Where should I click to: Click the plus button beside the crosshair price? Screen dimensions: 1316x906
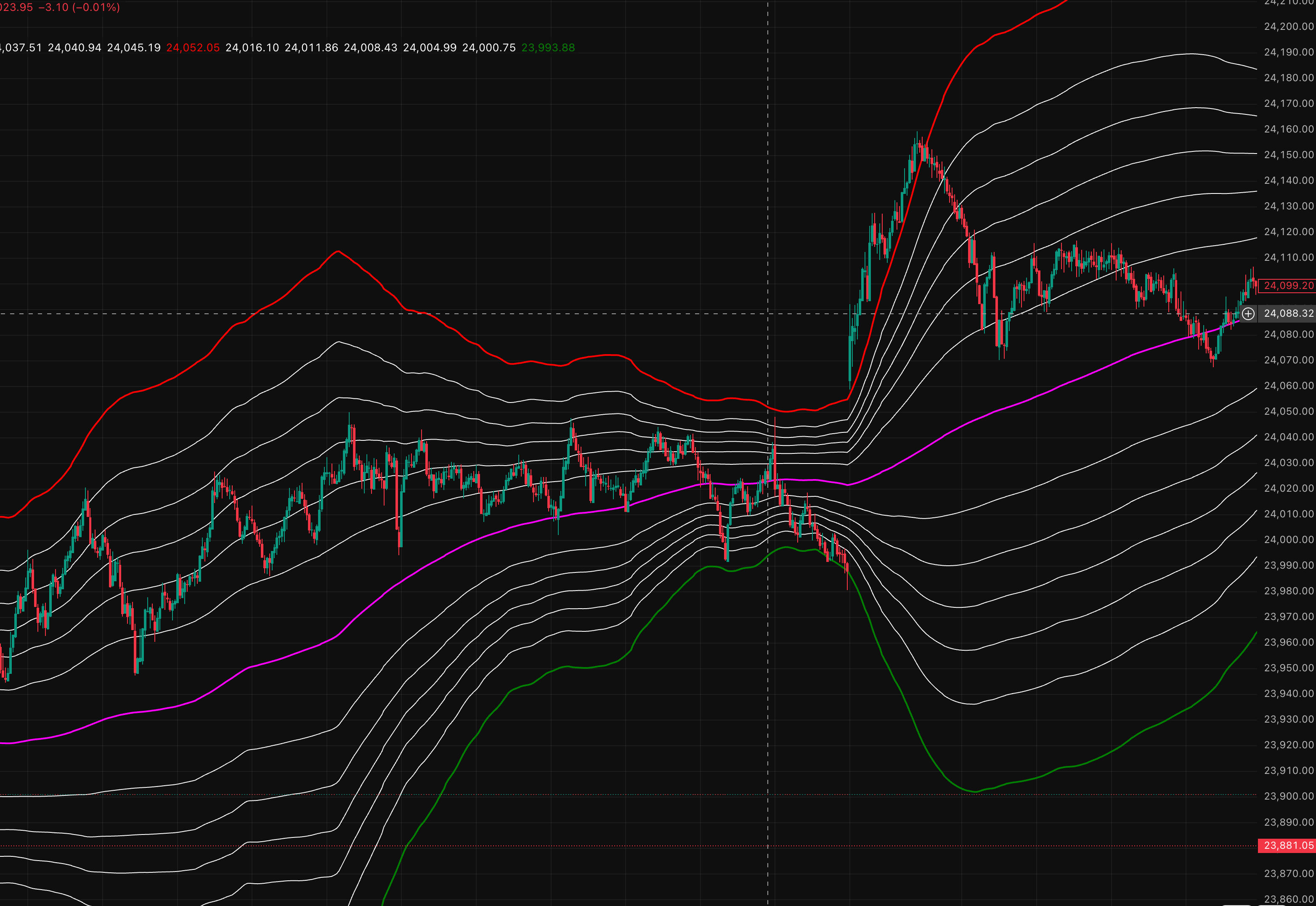1248,313
